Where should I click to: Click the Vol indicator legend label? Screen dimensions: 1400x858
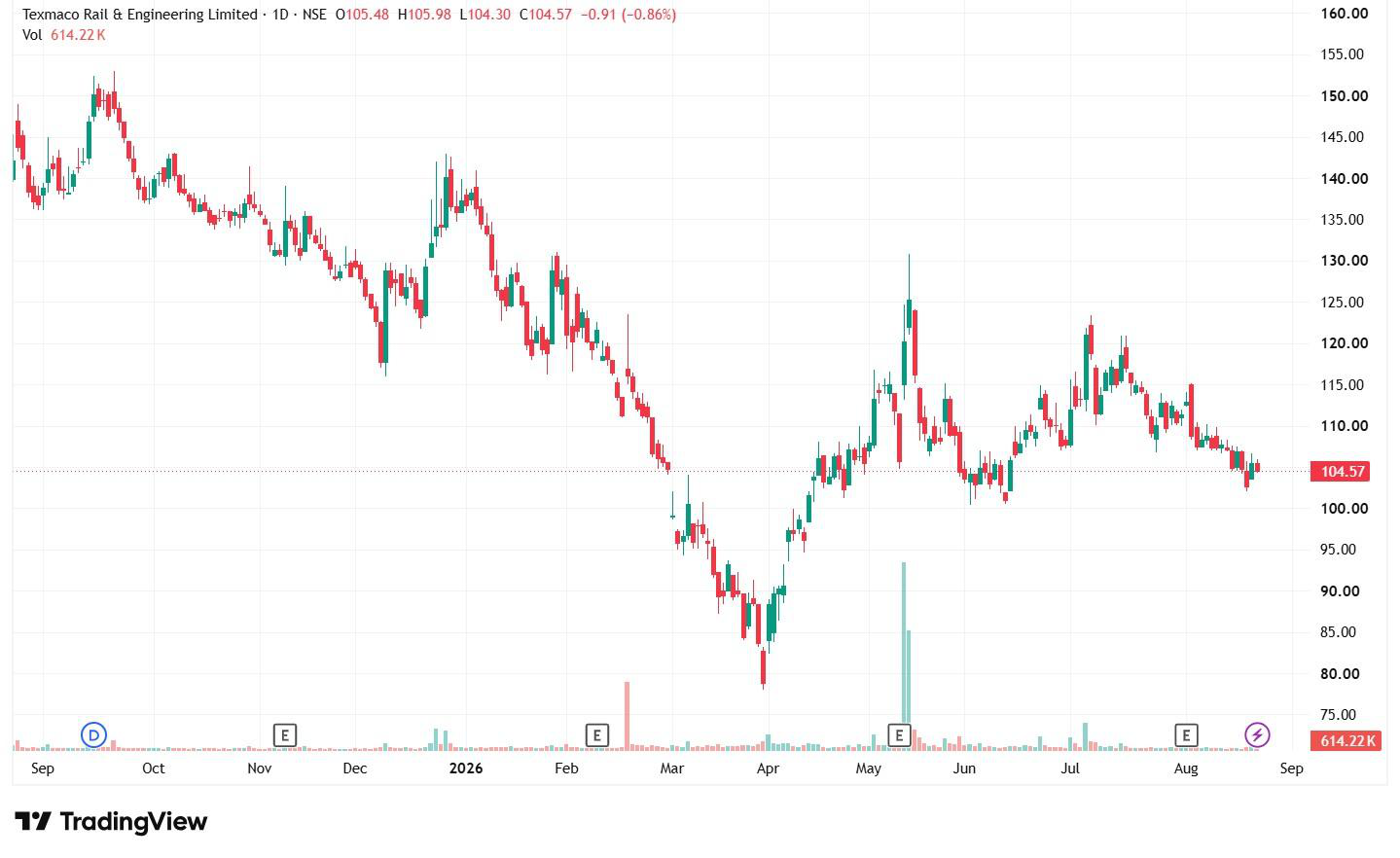[32, 35]
